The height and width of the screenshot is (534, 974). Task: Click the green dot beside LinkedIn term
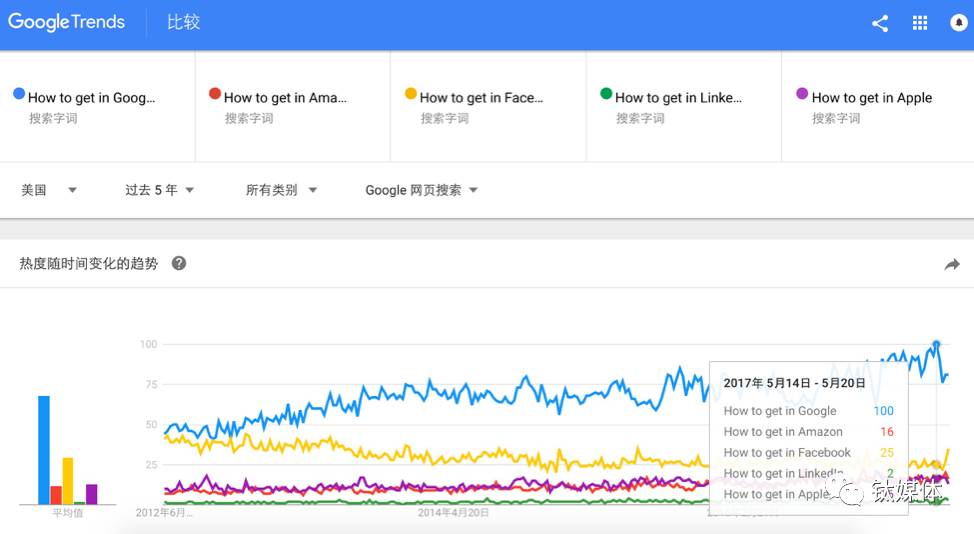click(x=606, y=94)
